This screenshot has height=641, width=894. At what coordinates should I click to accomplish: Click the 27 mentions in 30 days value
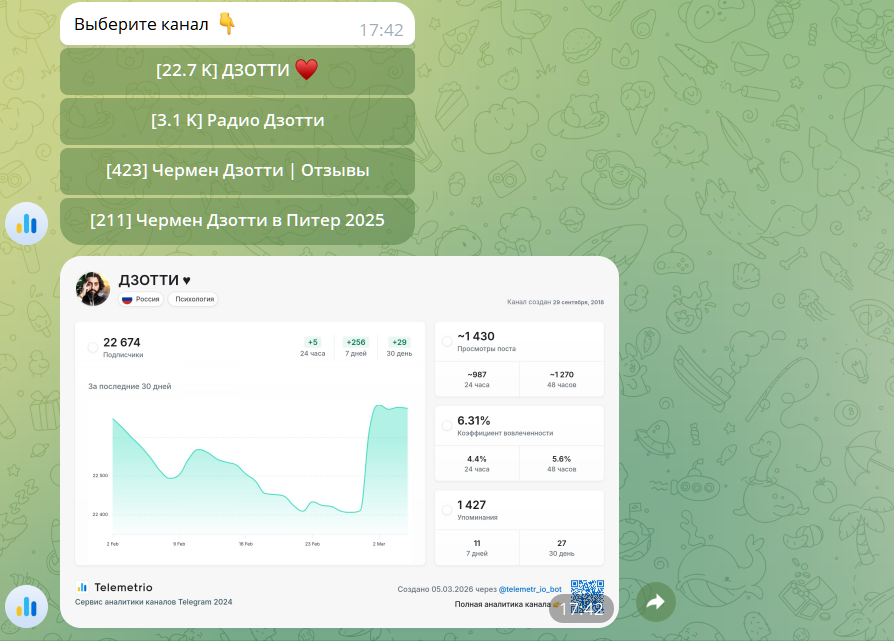(562, 543)
